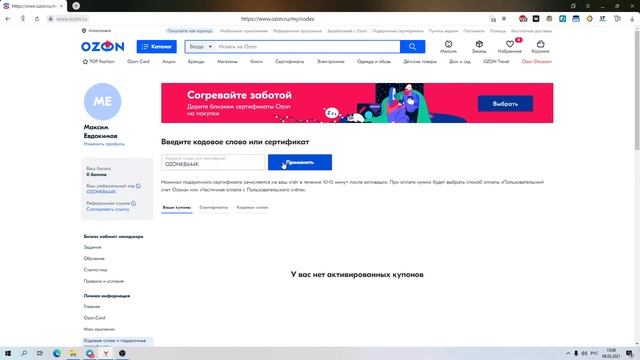Open Обучение in the sidebar

(94, 259)
